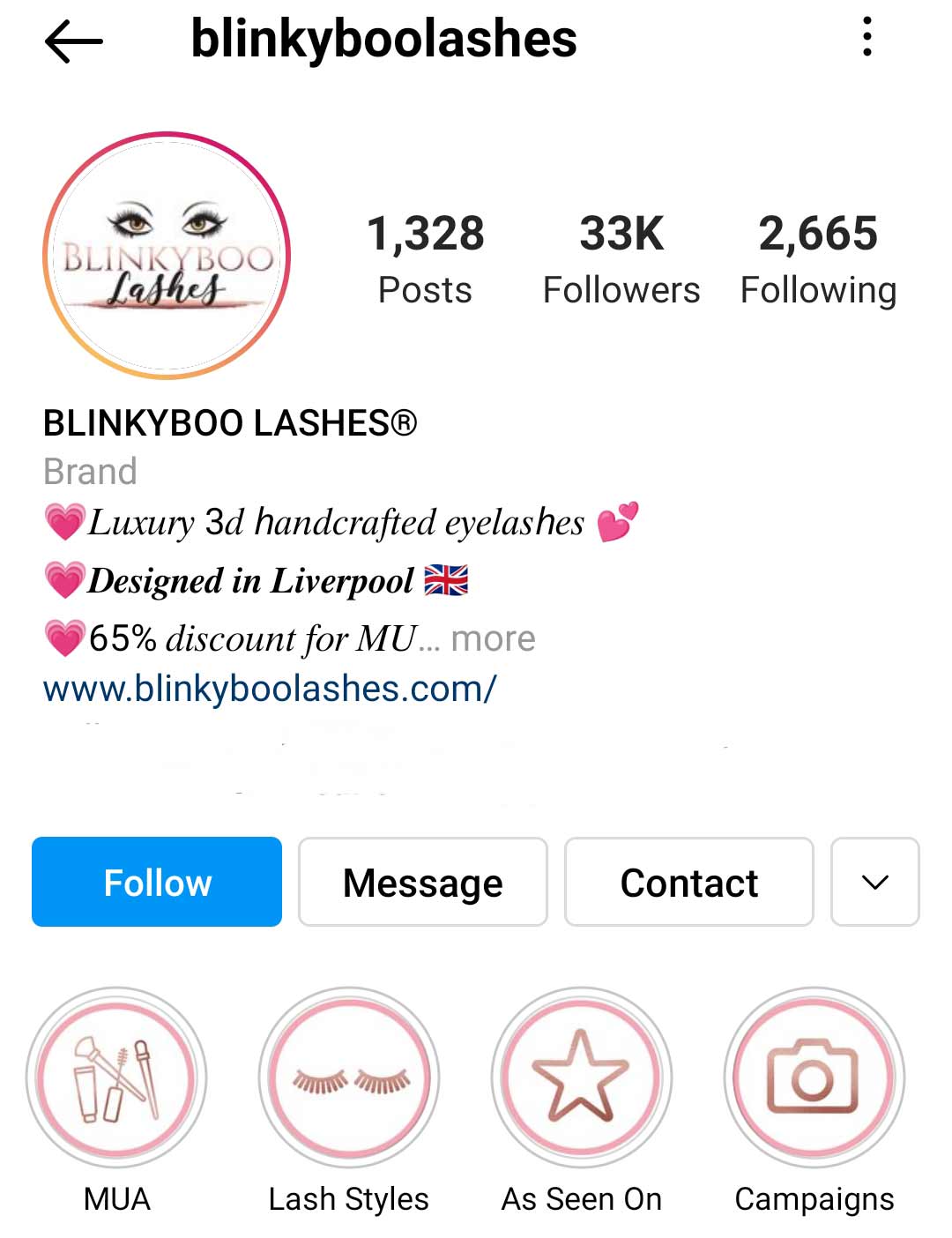The height and width of the screenshot is (1238, 952).
Task: Open the Lash Styles highlight
Action: click(349, 1078)
